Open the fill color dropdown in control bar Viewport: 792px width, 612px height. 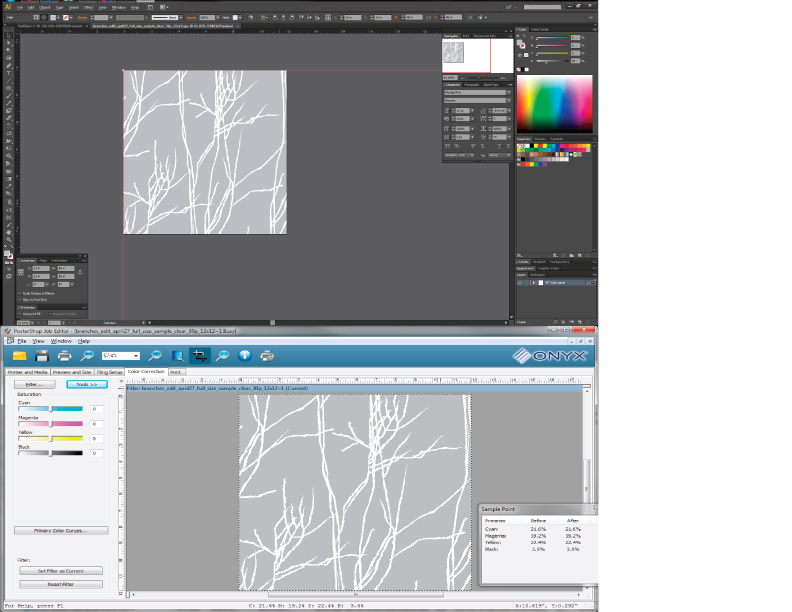58,17
